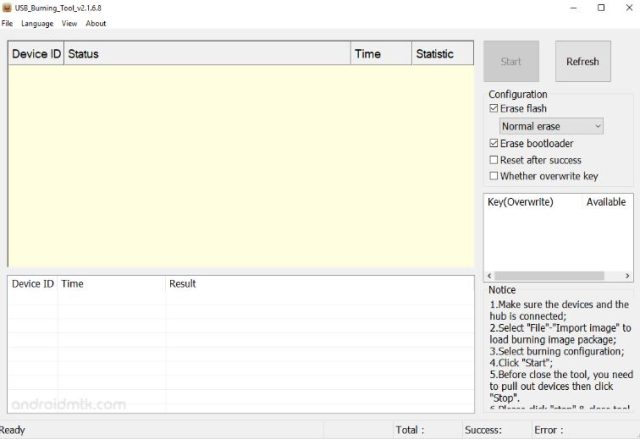Expand the Normal erase dropdown
640x439 pixels.
(x=551, y=126)
